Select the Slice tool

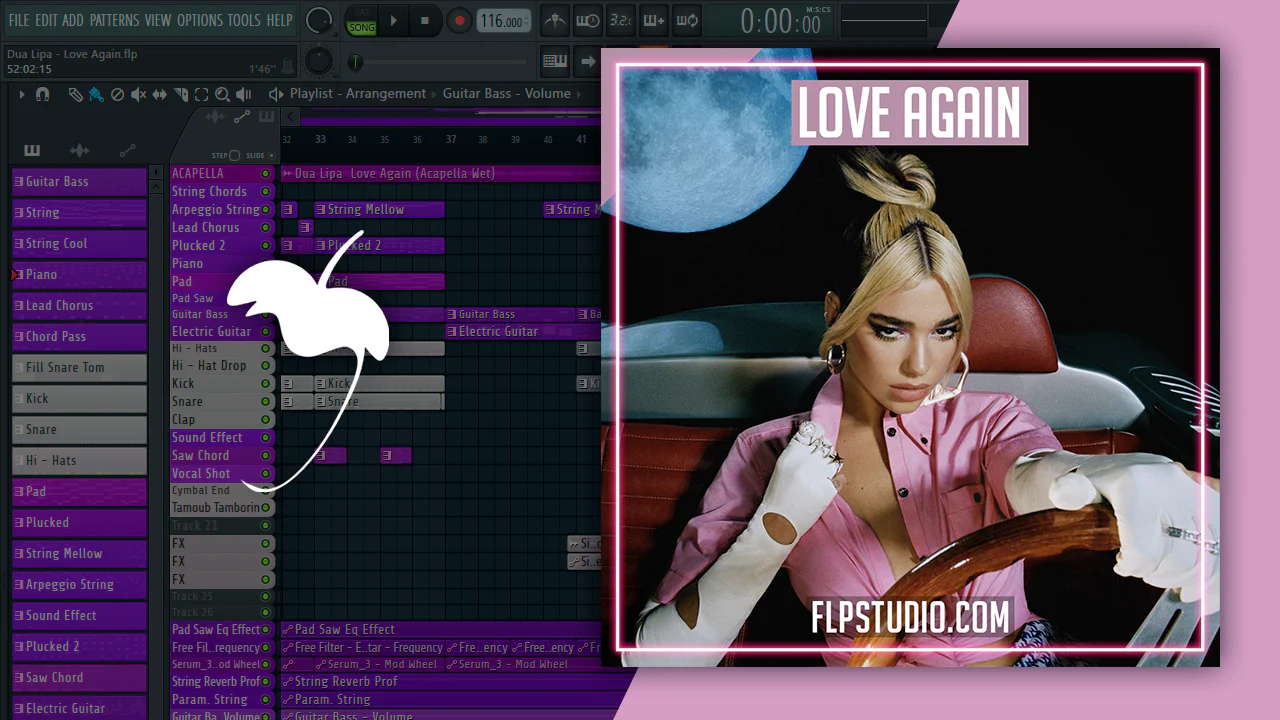pyautogui.click(x=181, y=94)
